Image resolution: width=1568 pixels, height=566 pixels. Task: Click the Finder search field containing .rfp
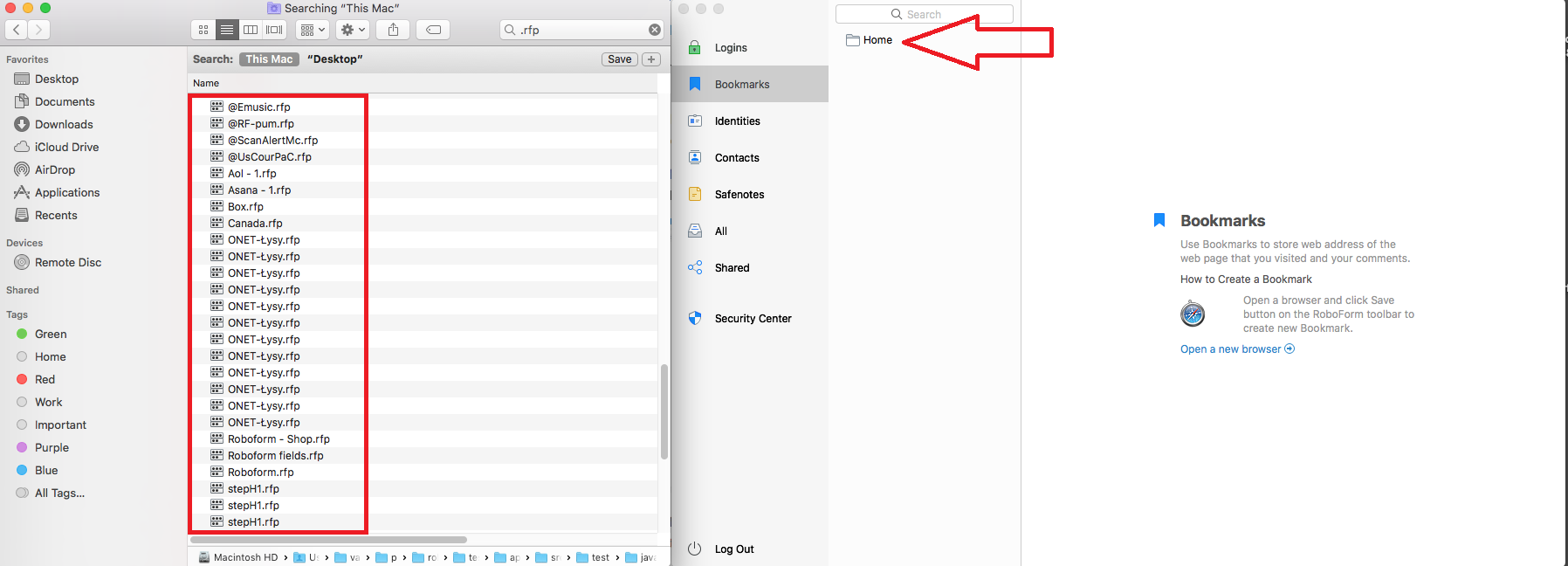coord(581,30)
